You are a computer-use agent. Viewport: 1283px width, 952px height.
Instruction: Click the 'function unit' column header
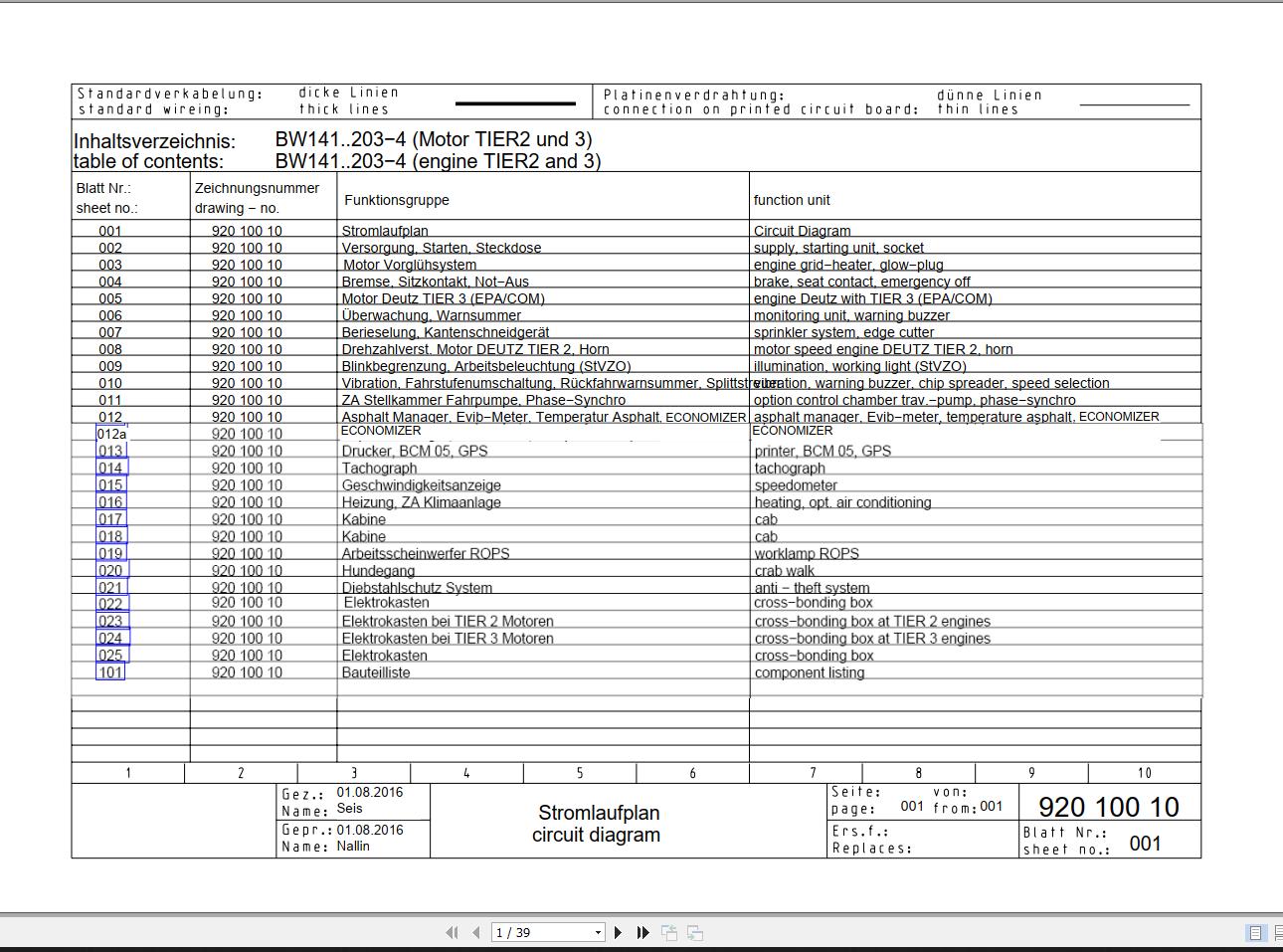coord(792,200)
